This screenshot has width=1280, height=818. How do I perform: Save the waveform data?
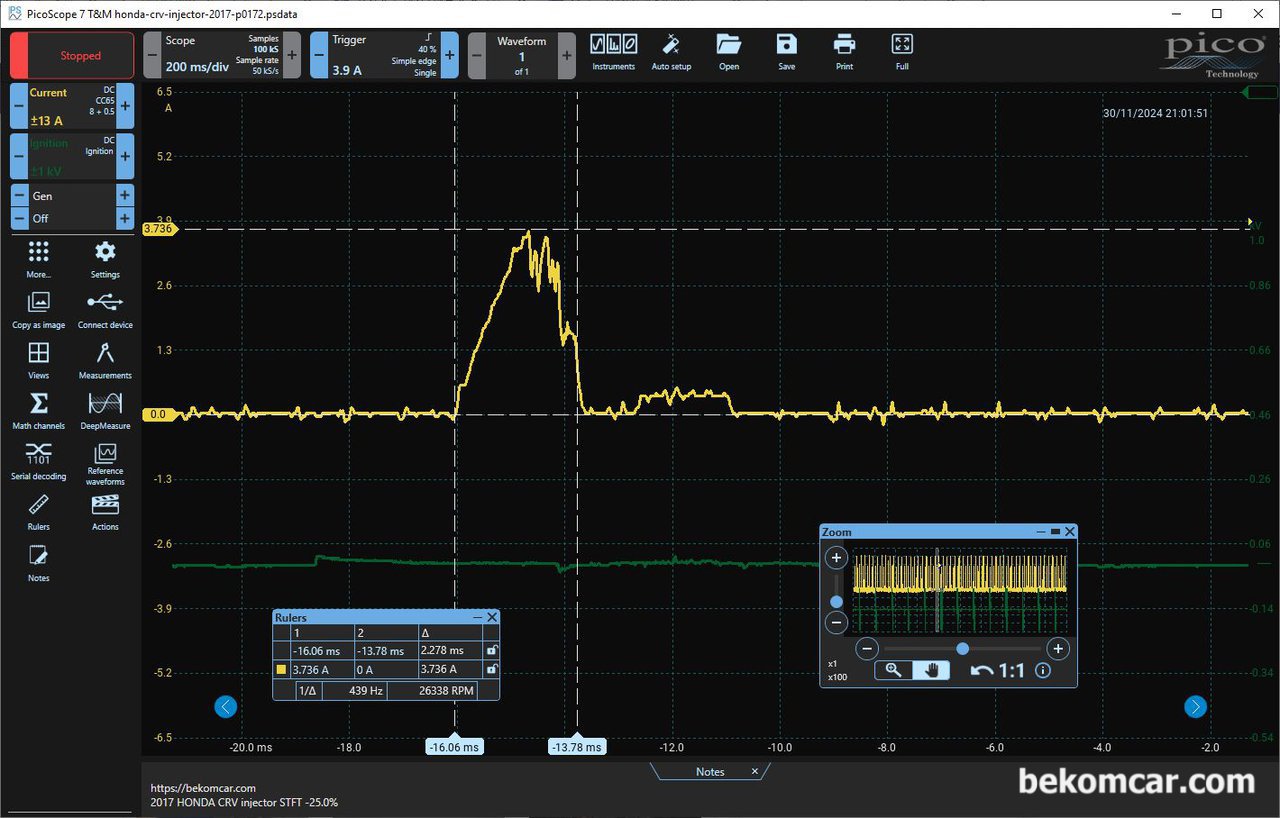(787, 53)
